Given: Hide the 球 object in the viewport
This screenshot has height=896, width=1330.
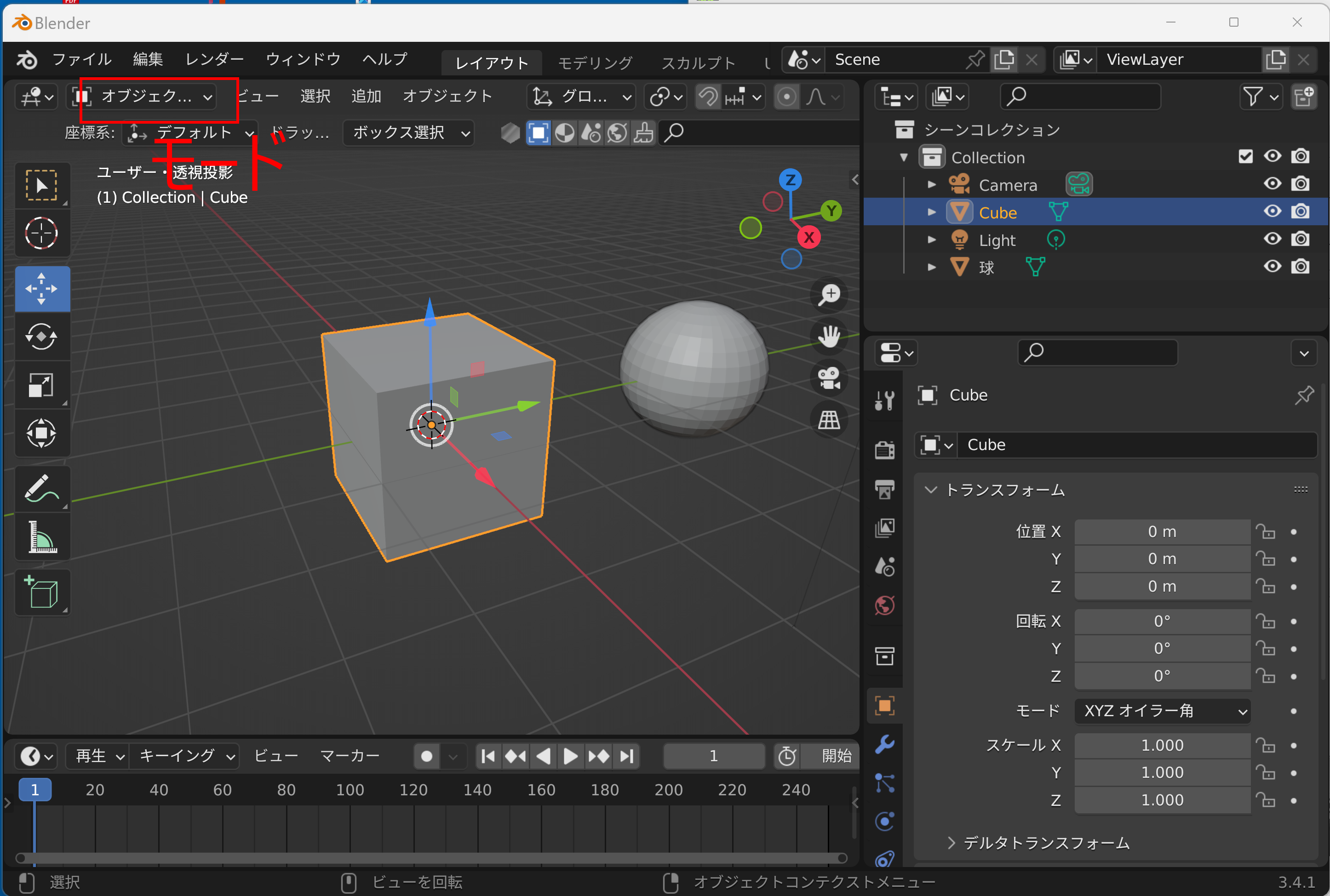Looking at the screenshot, I should coord(1272,266).
